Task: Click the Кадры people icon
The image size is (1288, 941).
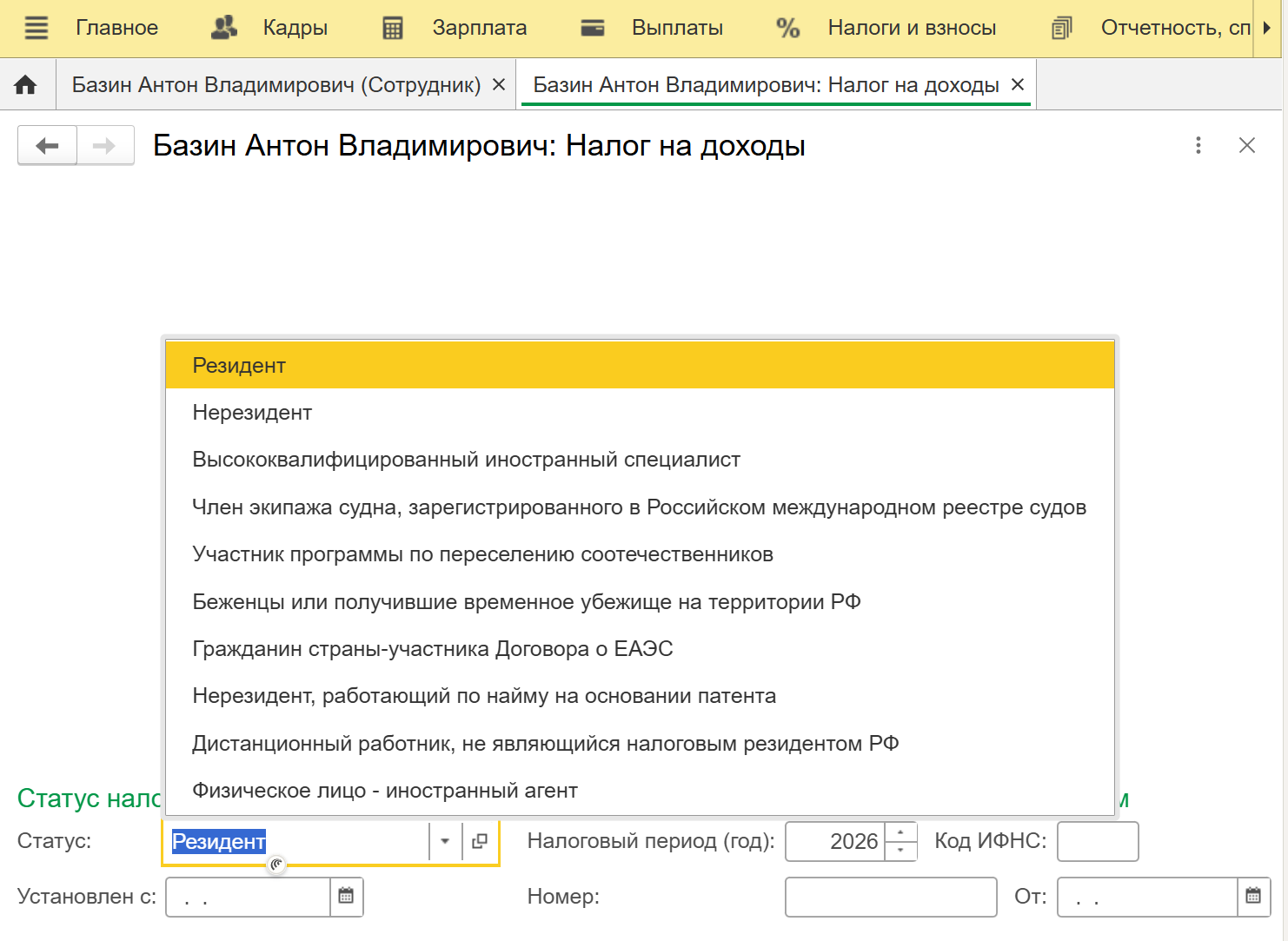Action: (x=224, y=28)
